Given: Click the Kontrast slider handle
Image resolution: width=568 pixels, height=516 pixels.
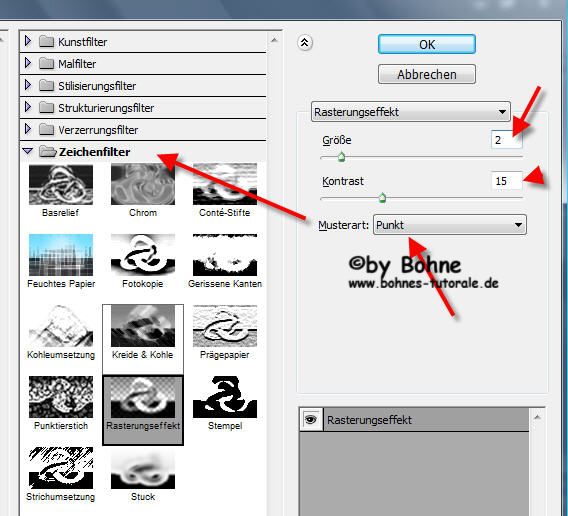Looking at the screenshot, I should [382, 198].
